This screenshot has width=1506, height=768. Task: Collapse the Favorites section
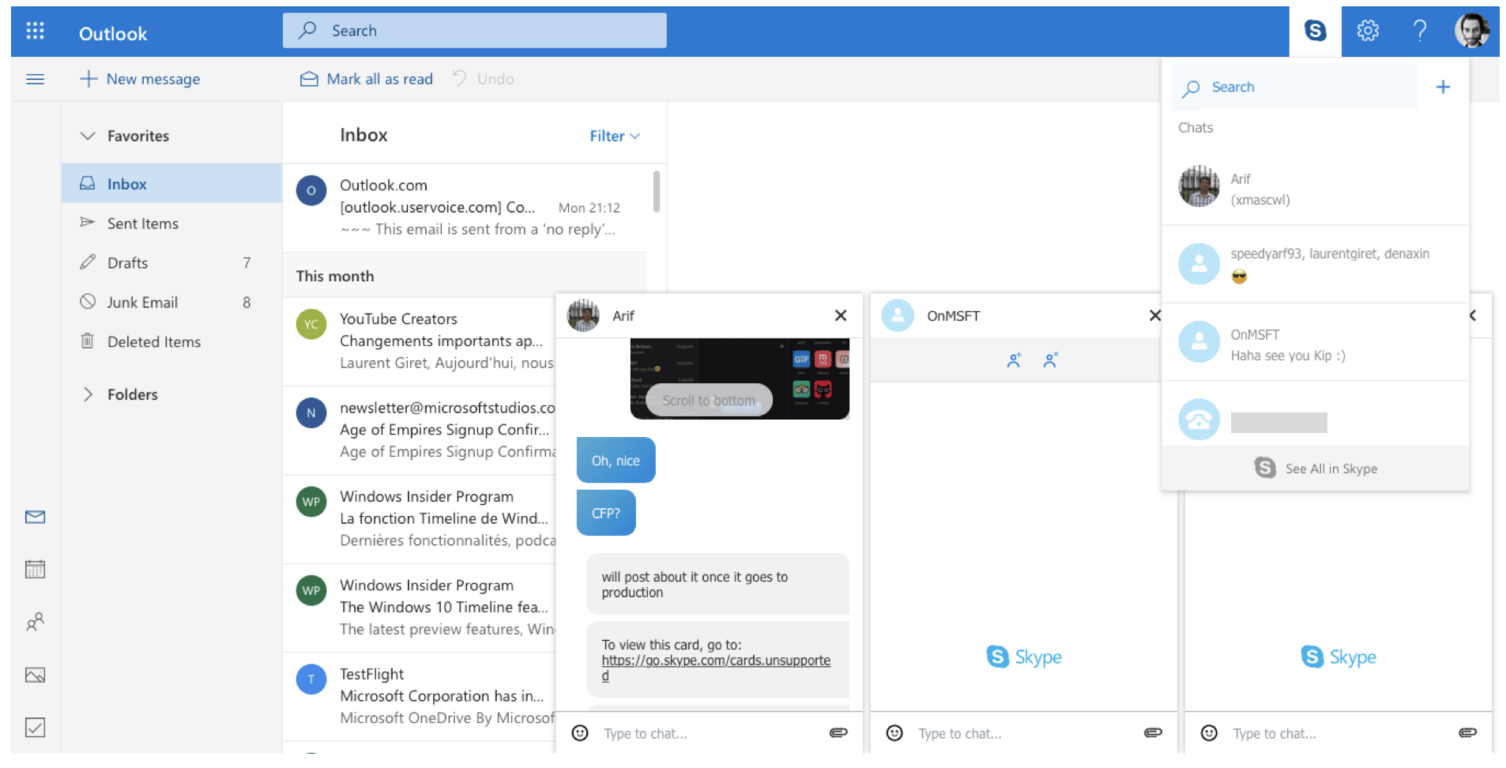pyautogui.click(x=88, y=136)
